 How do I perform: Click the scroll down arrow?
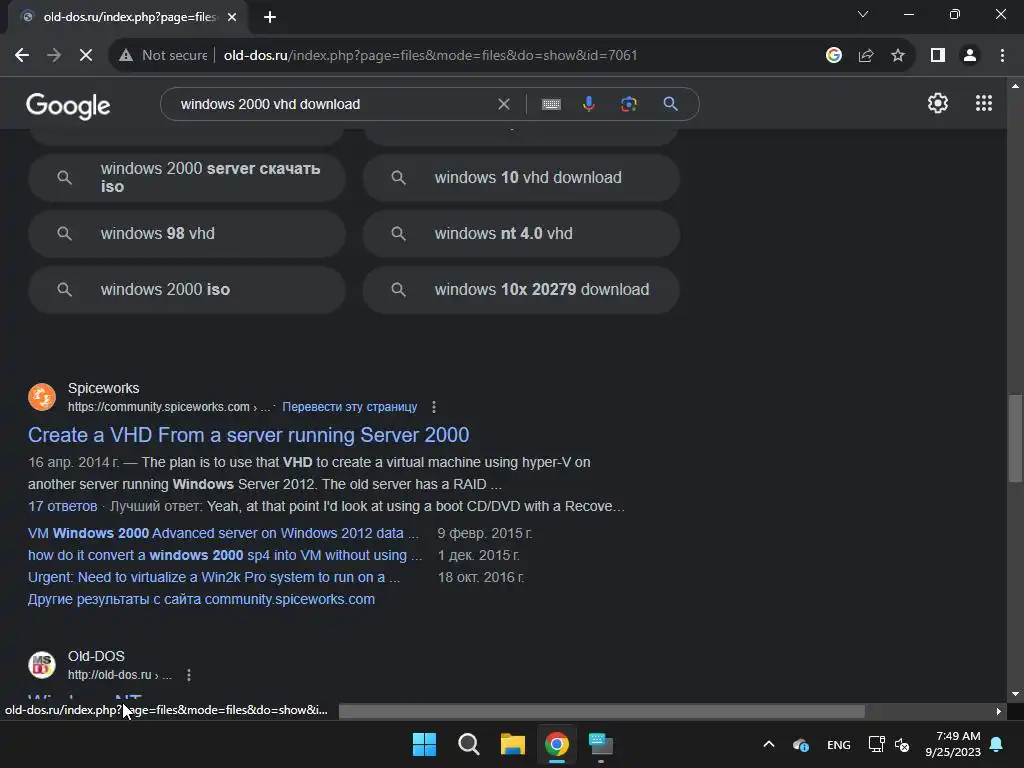[x=1015, y=694]
